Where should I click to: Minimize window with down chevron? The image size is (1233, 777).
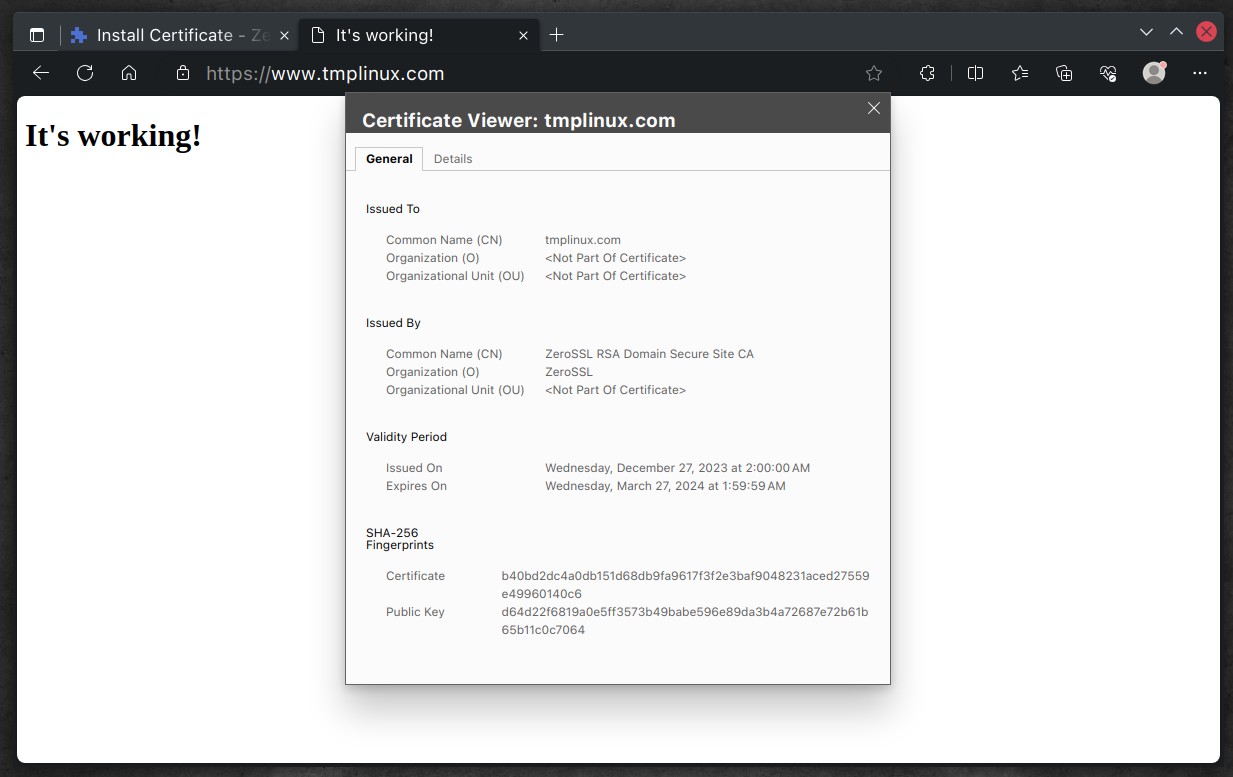1147,32
